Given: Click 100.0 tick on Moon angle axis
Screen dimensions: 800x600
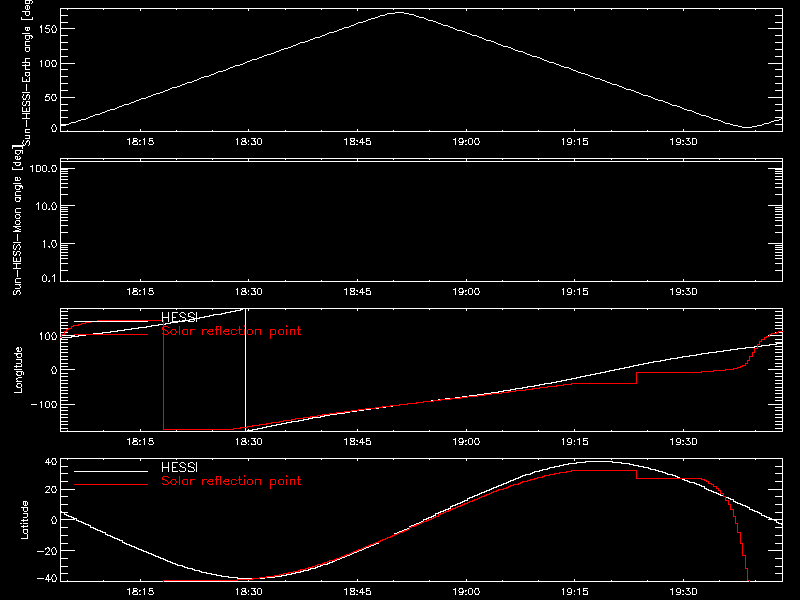Looking at the screenshot, I should 43,168.
